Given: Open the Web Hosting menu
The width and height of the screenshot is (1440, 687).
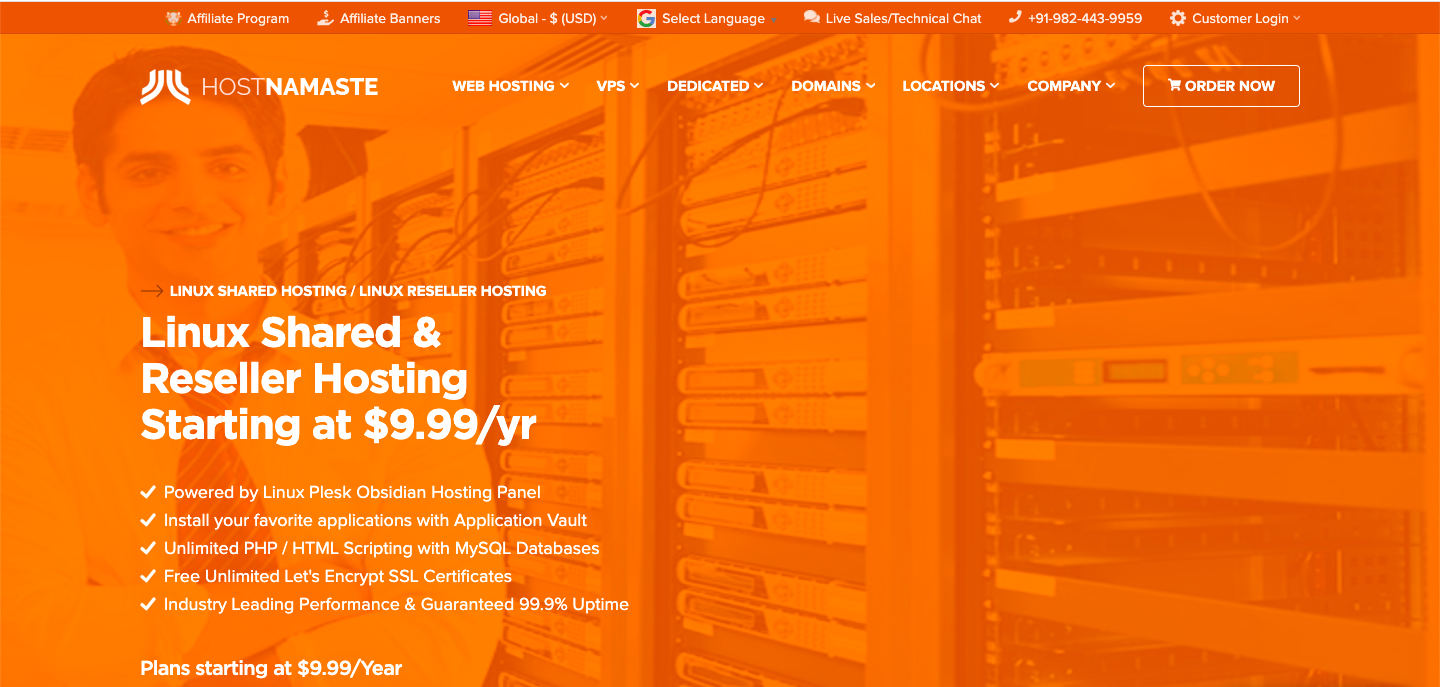Looking at the screenshot, I should click(x=510, y=86).
